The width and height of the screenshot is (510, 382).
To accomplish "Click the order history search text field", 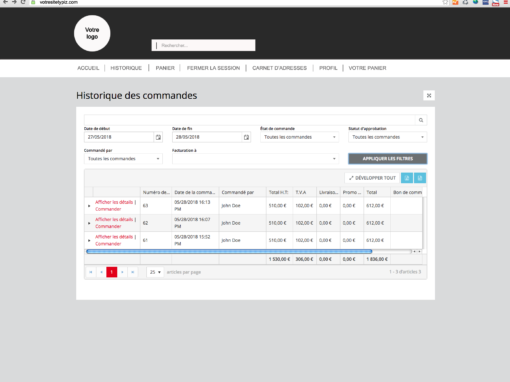I will tap(250, 120).
